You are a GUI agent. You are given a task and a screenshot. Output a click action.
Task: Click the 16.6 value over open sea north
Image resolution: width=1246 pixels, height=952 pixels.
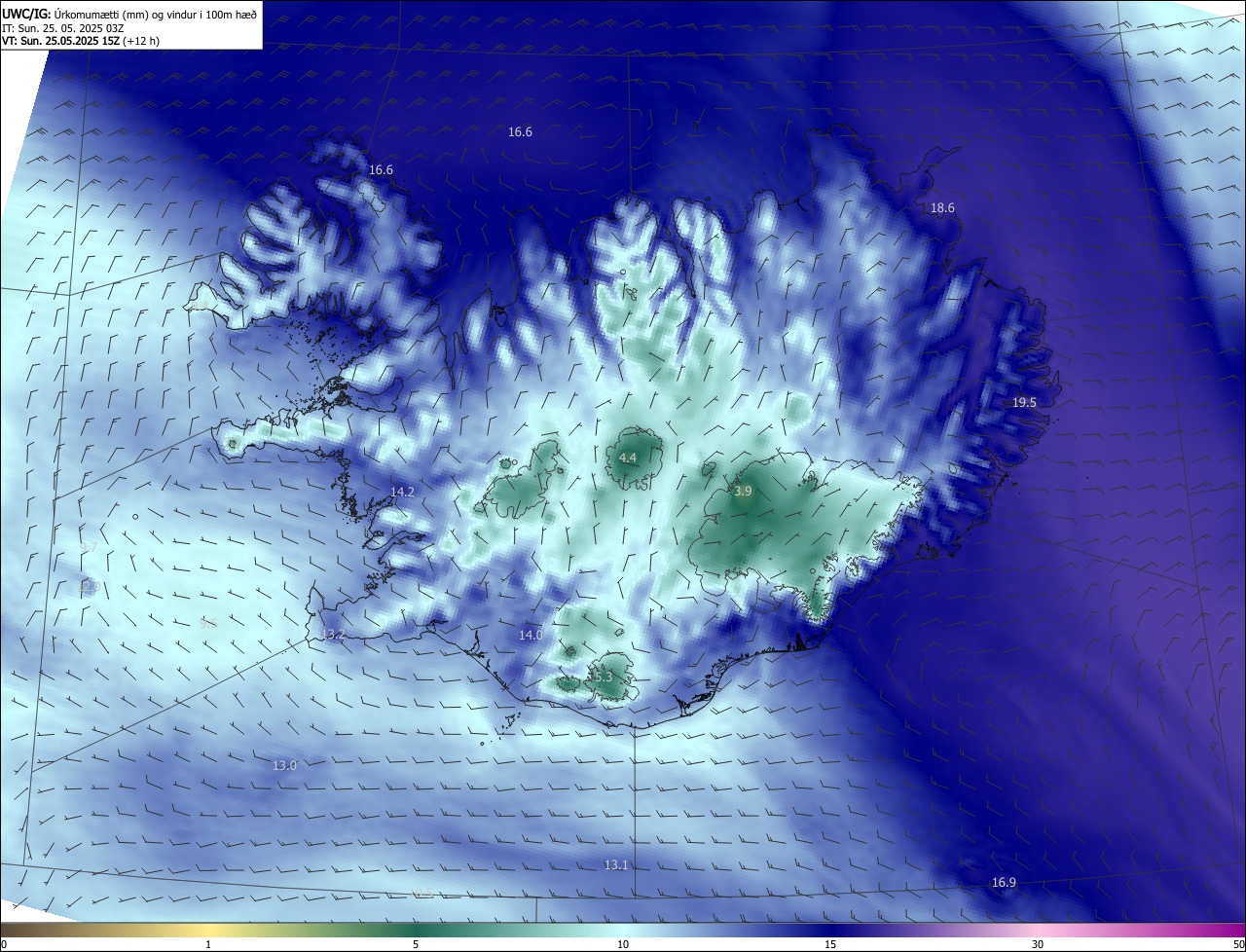tap(520, 131)
